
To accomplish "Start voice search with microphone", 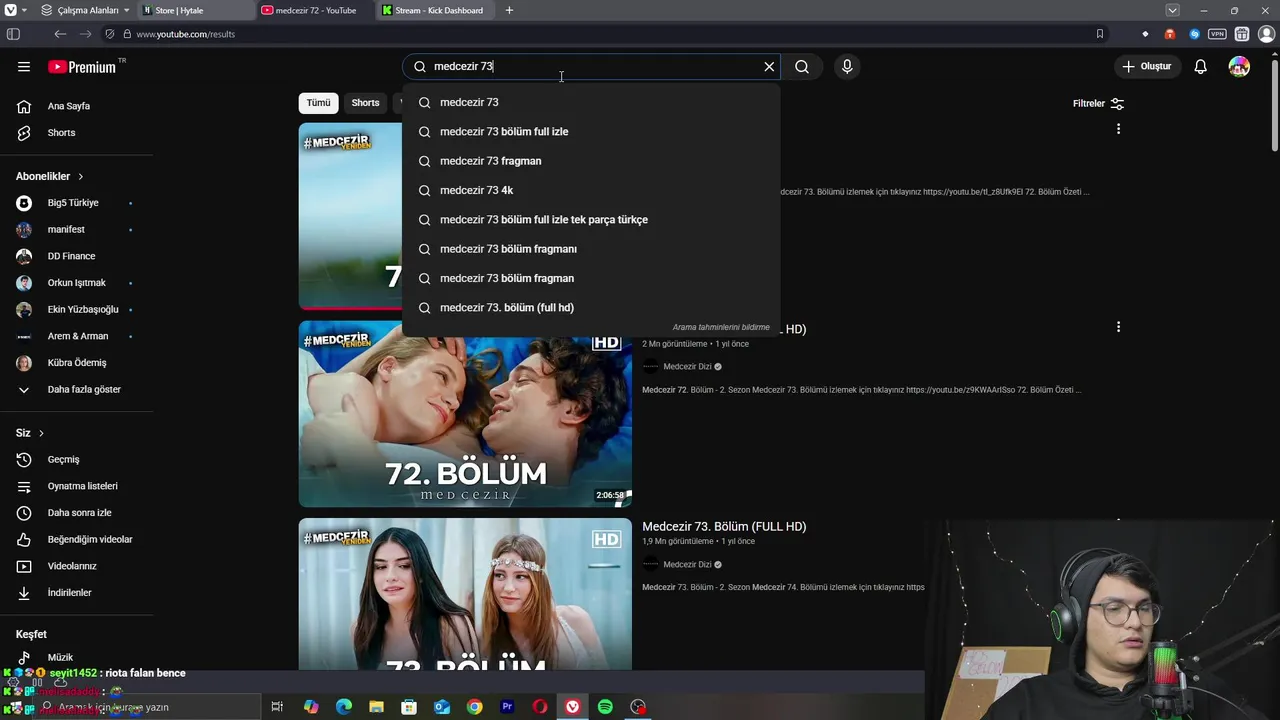I will [847, 67].
